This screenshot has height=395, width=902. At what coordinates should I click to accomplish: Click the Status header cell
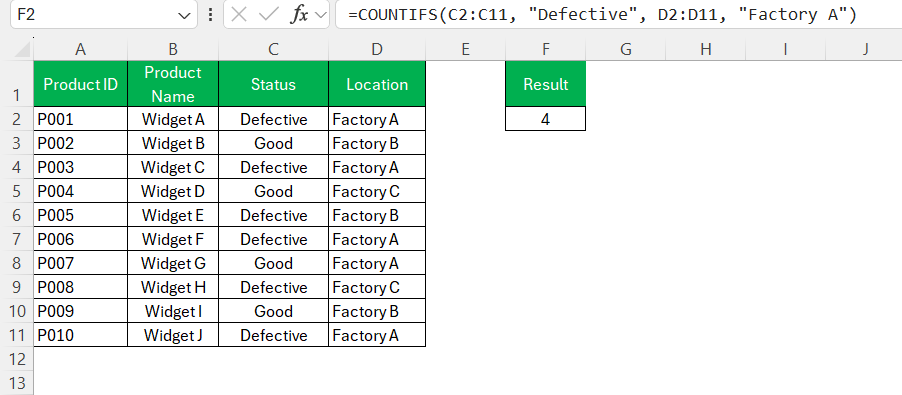click(x=273, y=84)
